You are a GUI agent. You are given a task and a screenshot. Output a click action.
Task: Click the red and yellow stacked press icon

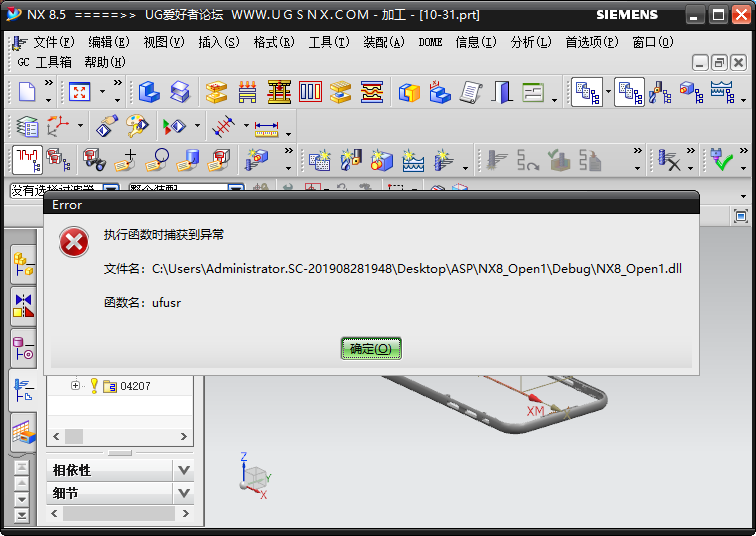(279, 92)
